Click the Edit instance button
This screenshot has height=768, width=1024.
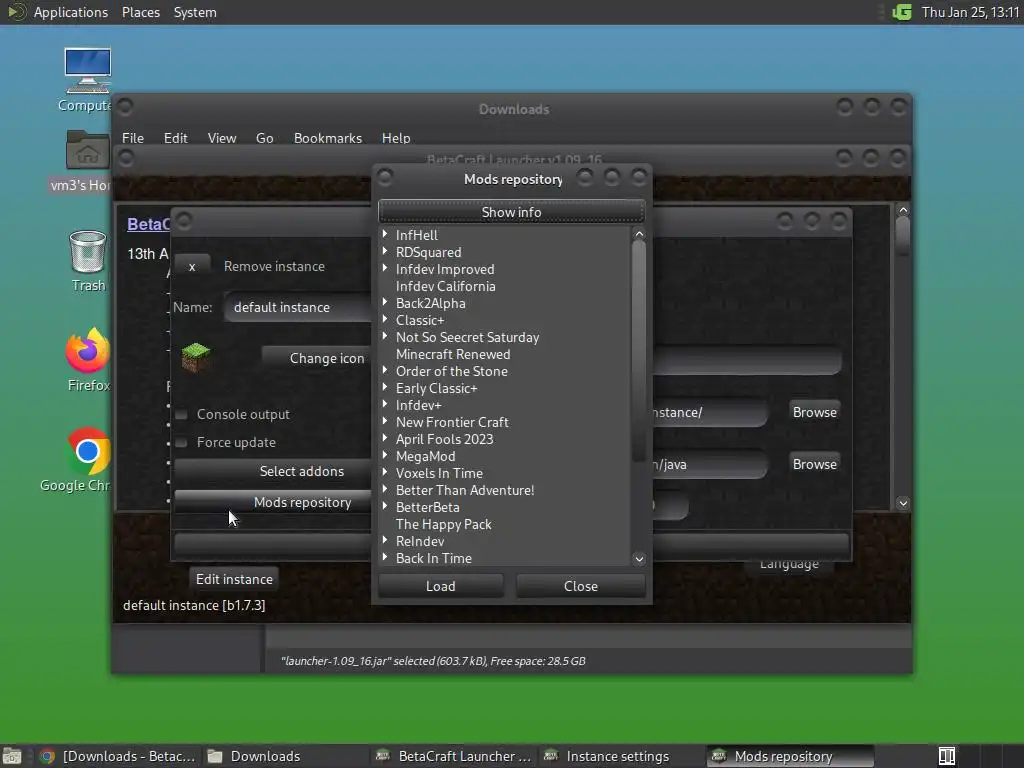[x=234, y=579]
